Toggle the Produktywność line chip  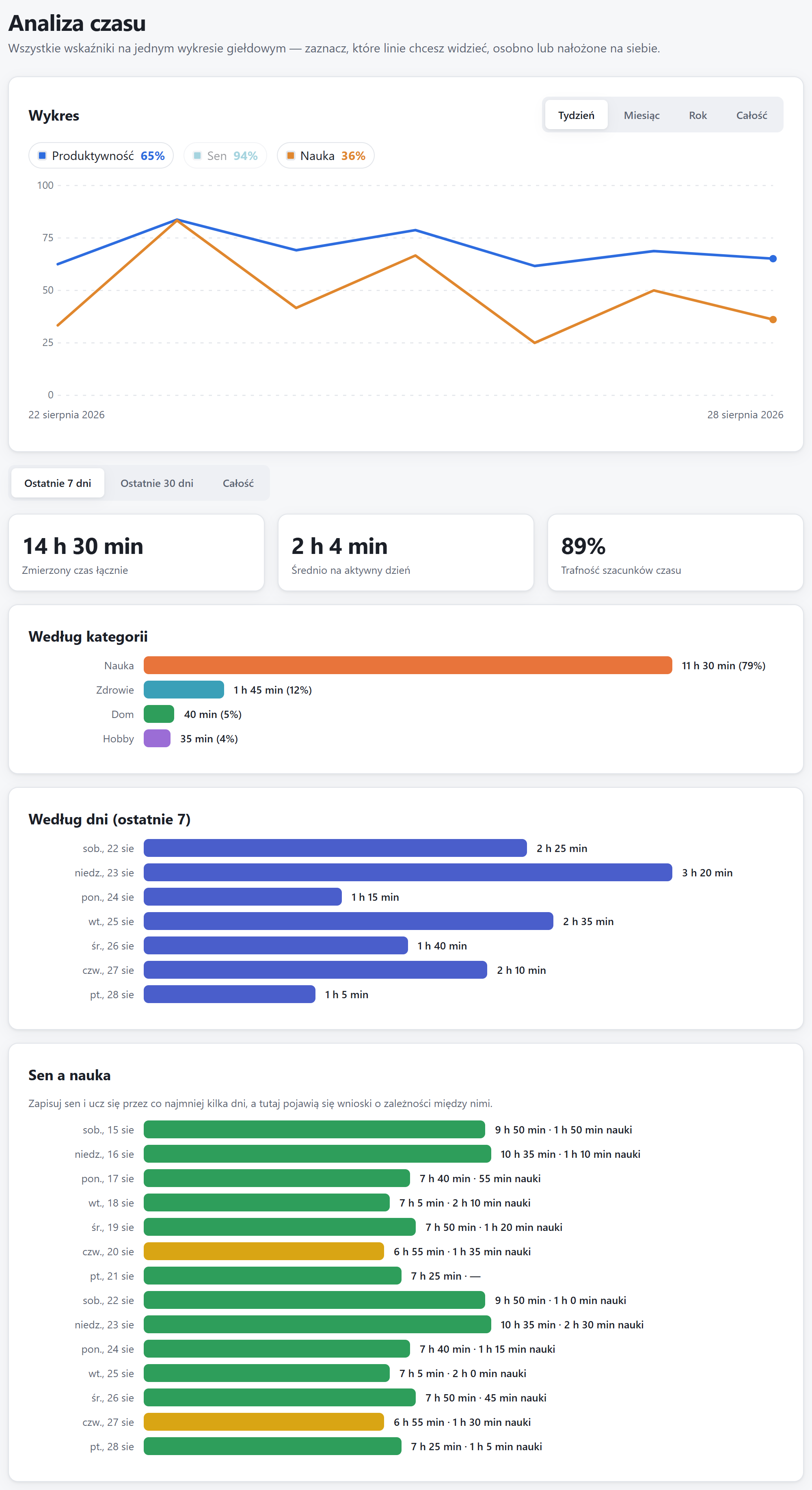tap(101, 156)
